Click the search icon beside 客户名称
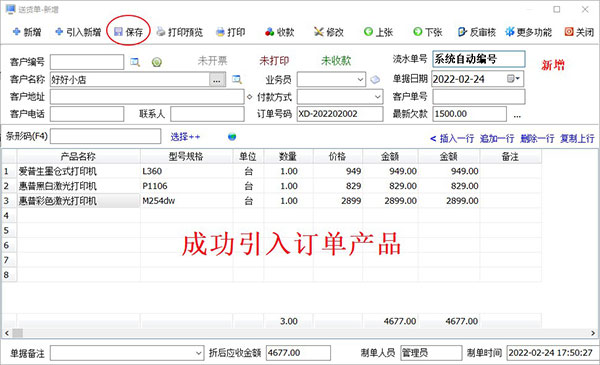600x365 pixels. 237,79
